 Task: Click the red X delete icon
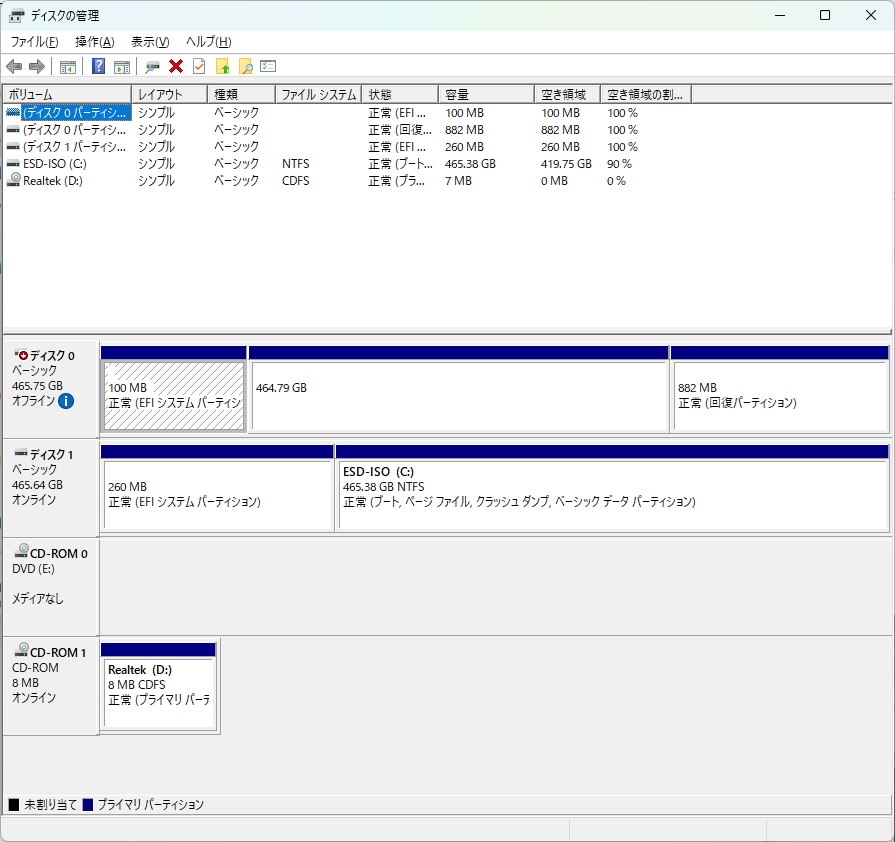[176, 67]
